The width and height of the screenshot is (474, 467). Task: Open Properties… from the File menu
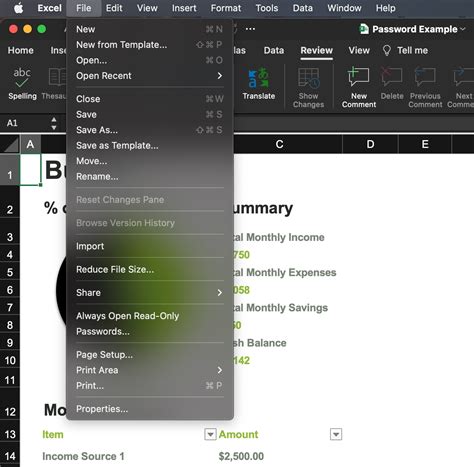click(150, 409)
